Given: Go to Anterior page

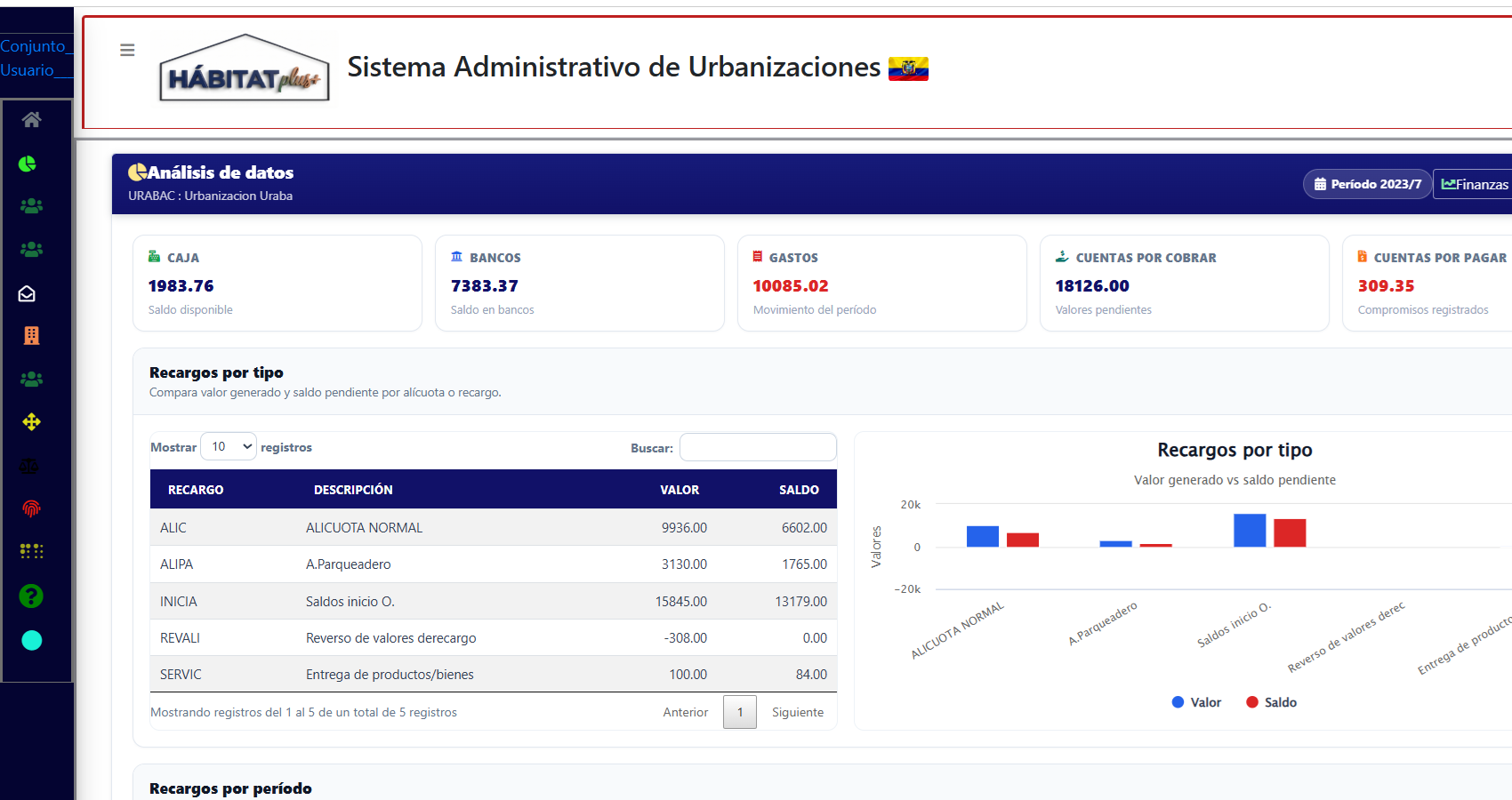Looking at the screenshot, I should click(686, 712).
